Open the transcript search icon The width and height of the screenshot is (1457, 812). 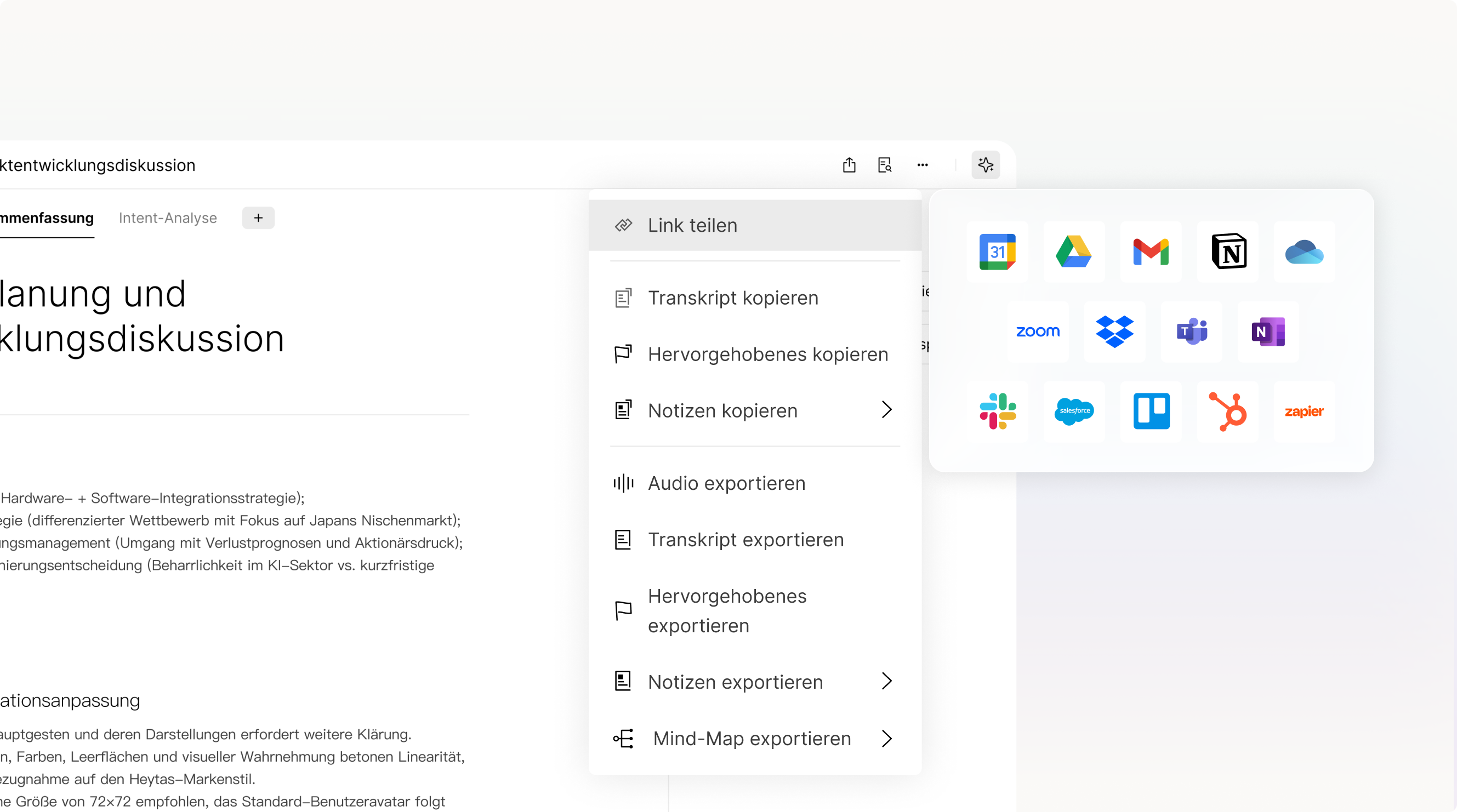(885, 165)
